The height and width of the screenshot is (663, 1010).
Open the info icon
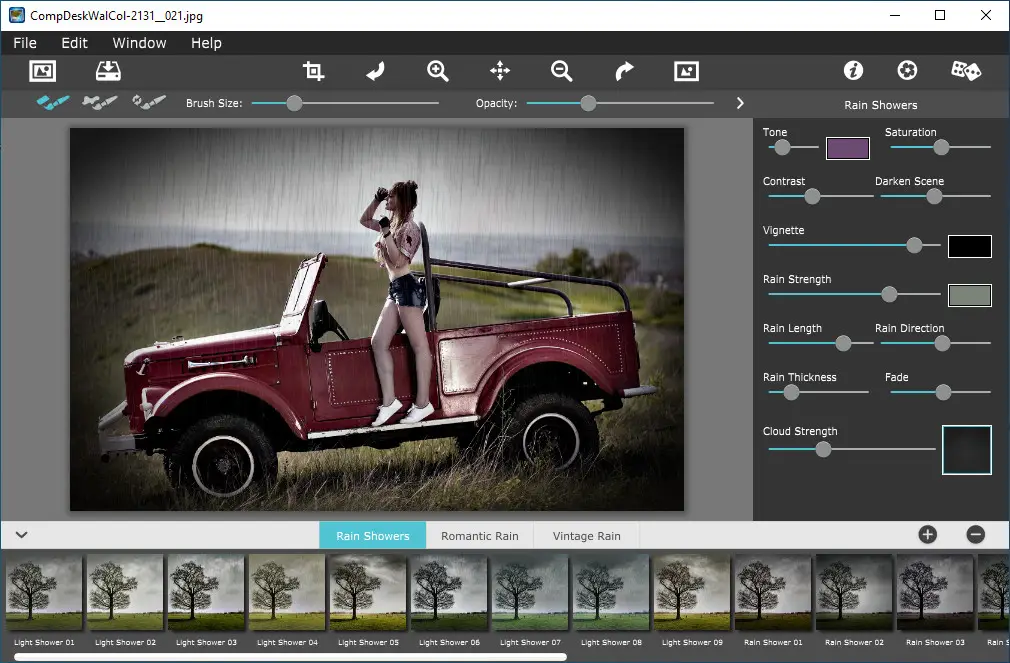(853, 71)
